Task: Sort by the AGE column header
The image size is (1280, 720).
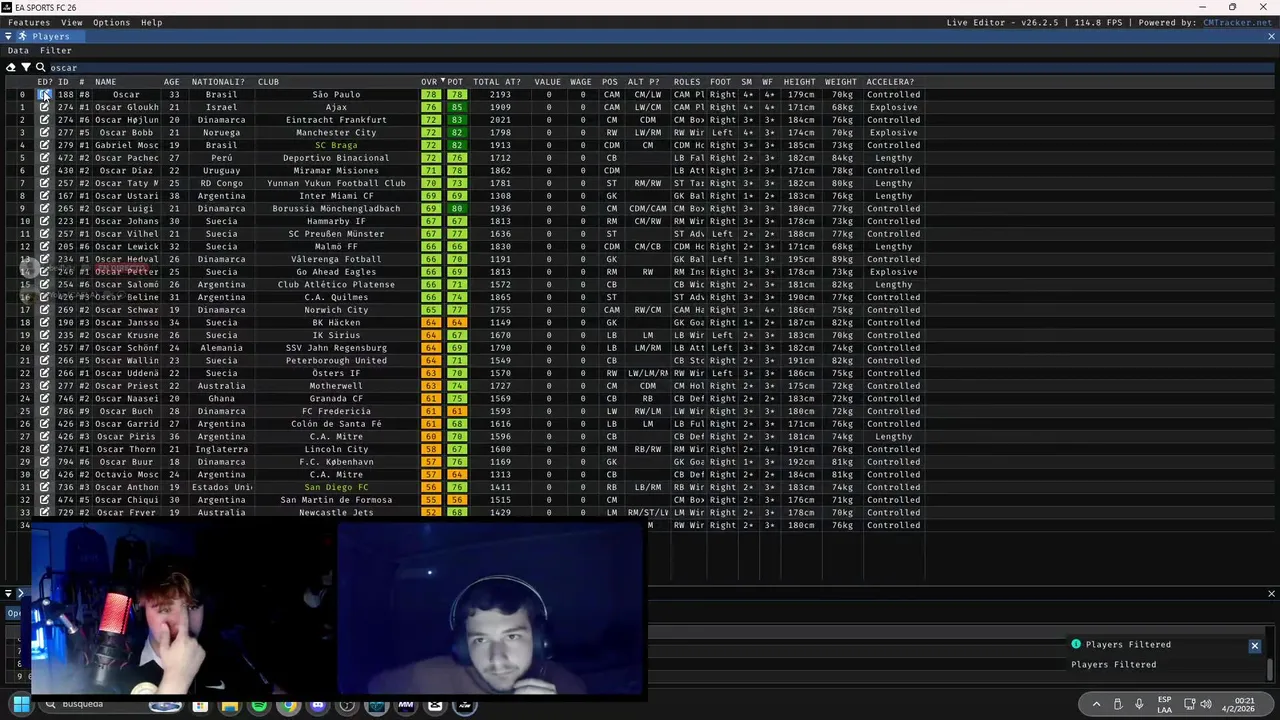Action: coord(172,82)
